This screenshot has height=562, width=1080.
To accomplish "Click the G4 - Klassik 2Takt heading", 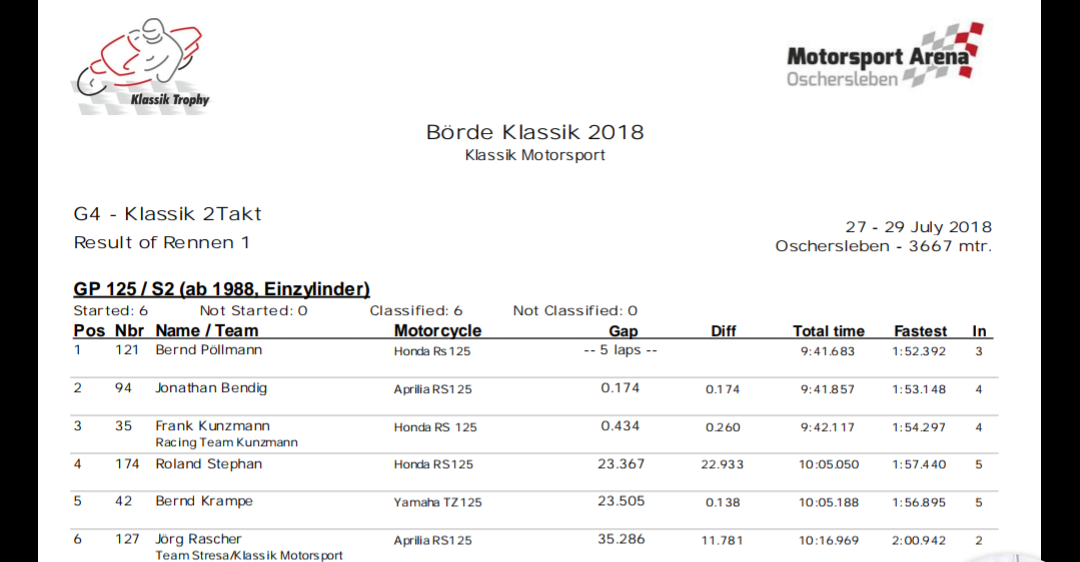I will pos(168,214).
